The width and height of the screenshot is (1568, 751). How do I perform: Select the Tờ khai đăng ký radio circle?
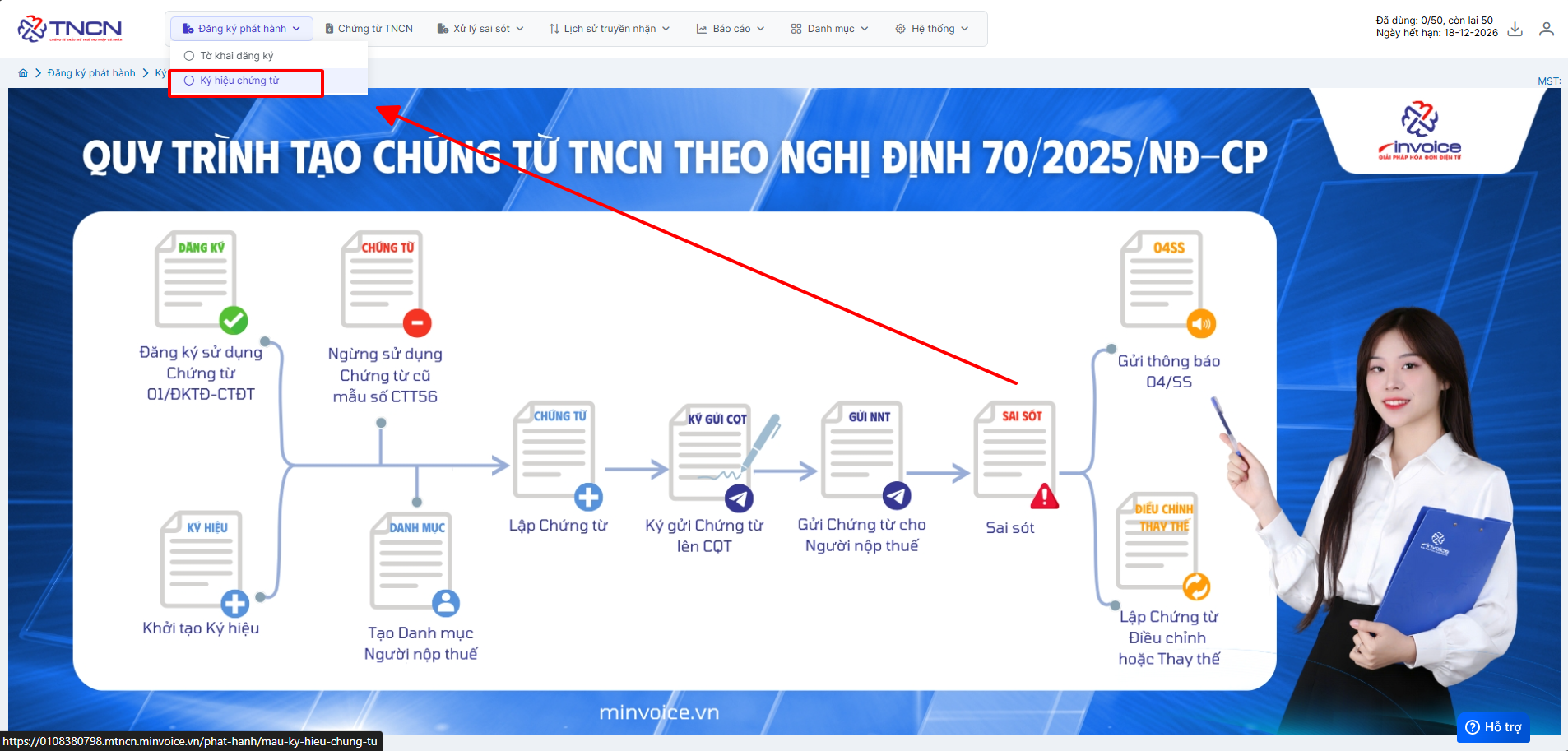(189, 56)
